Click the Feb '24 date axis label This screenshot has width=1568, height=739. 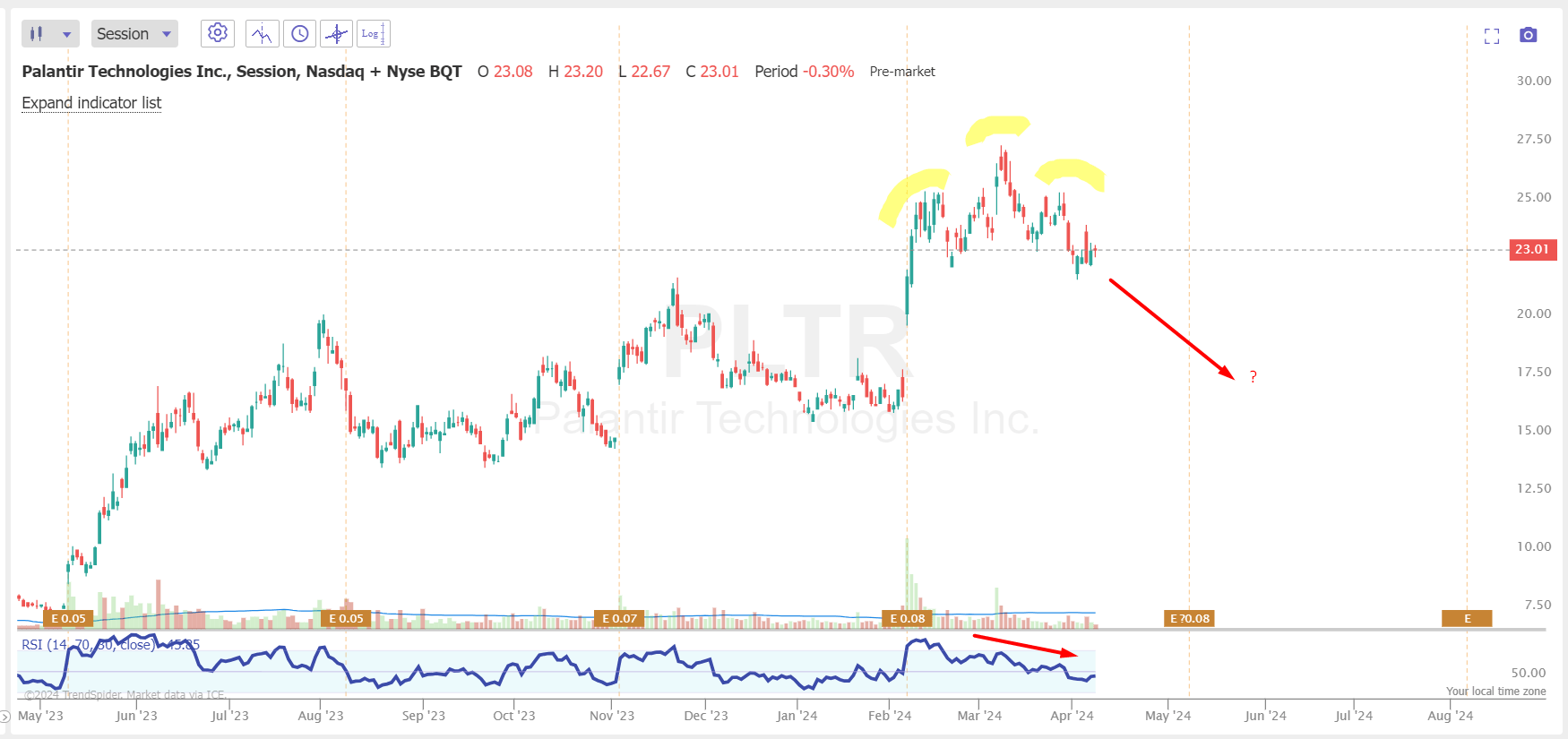[890, 716]
